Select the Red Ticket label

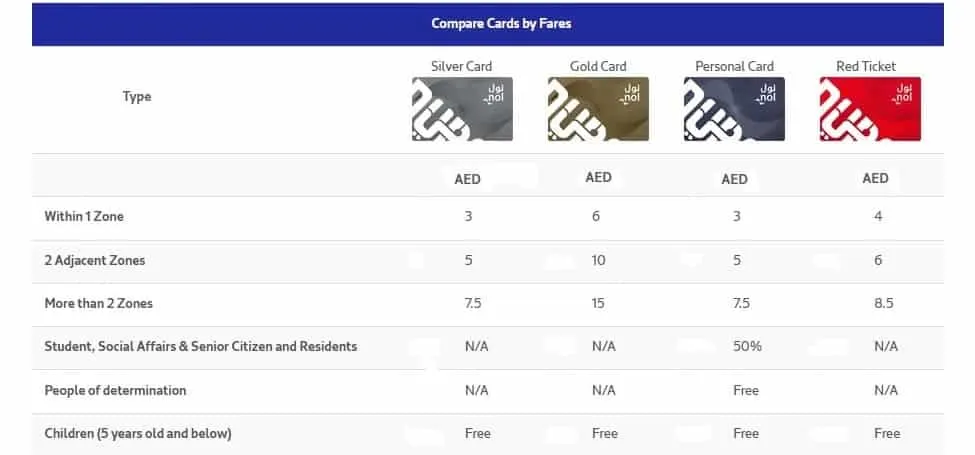866,66
